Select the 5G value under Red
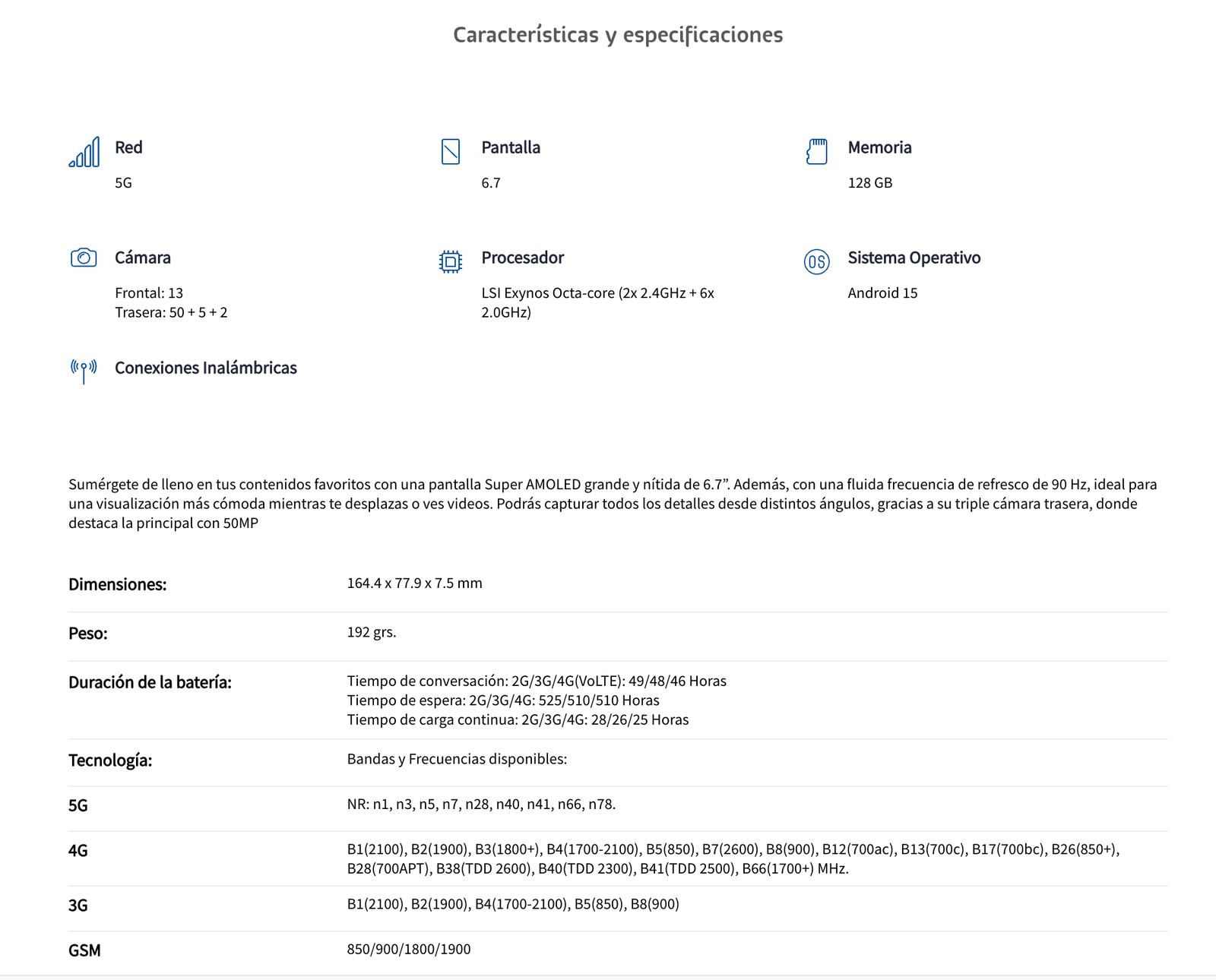 [123, 183]
